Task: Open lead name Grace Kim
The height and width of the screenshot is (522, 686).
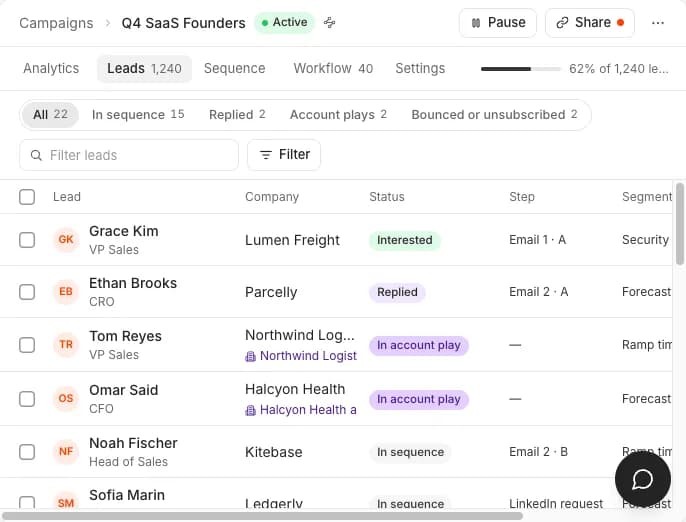Action: 124,231
